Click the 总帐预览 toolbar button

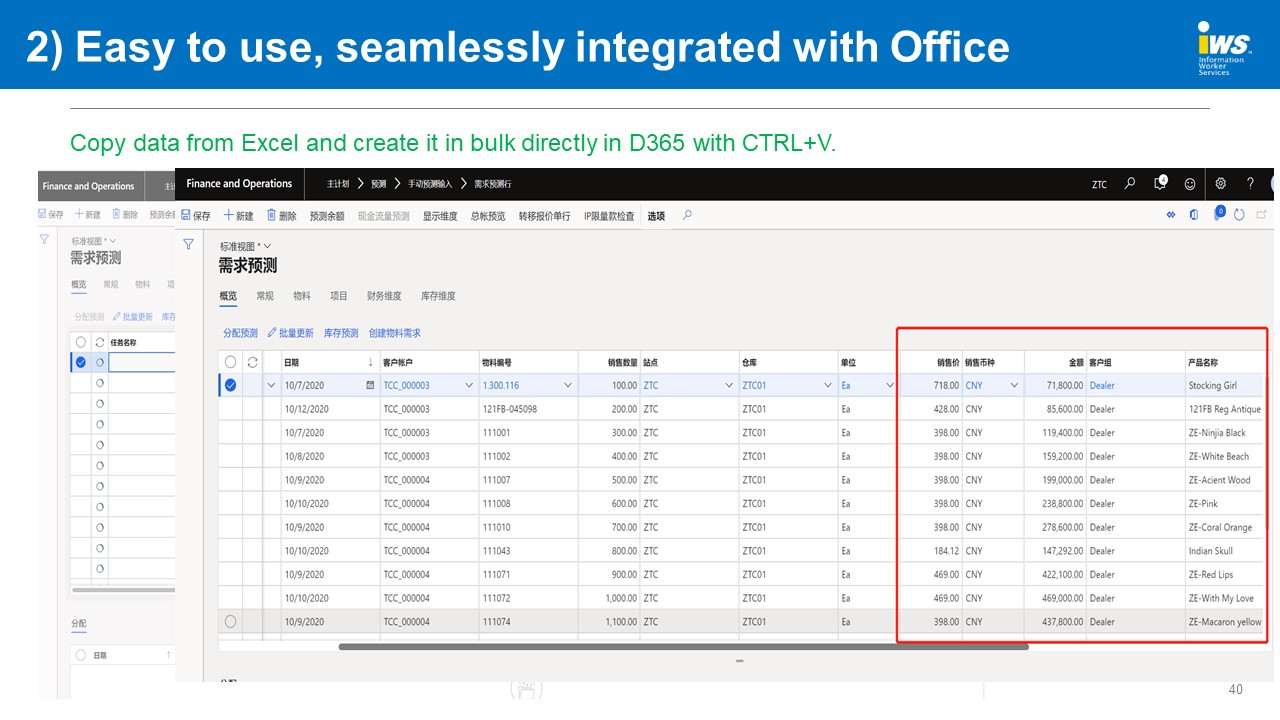489,216
